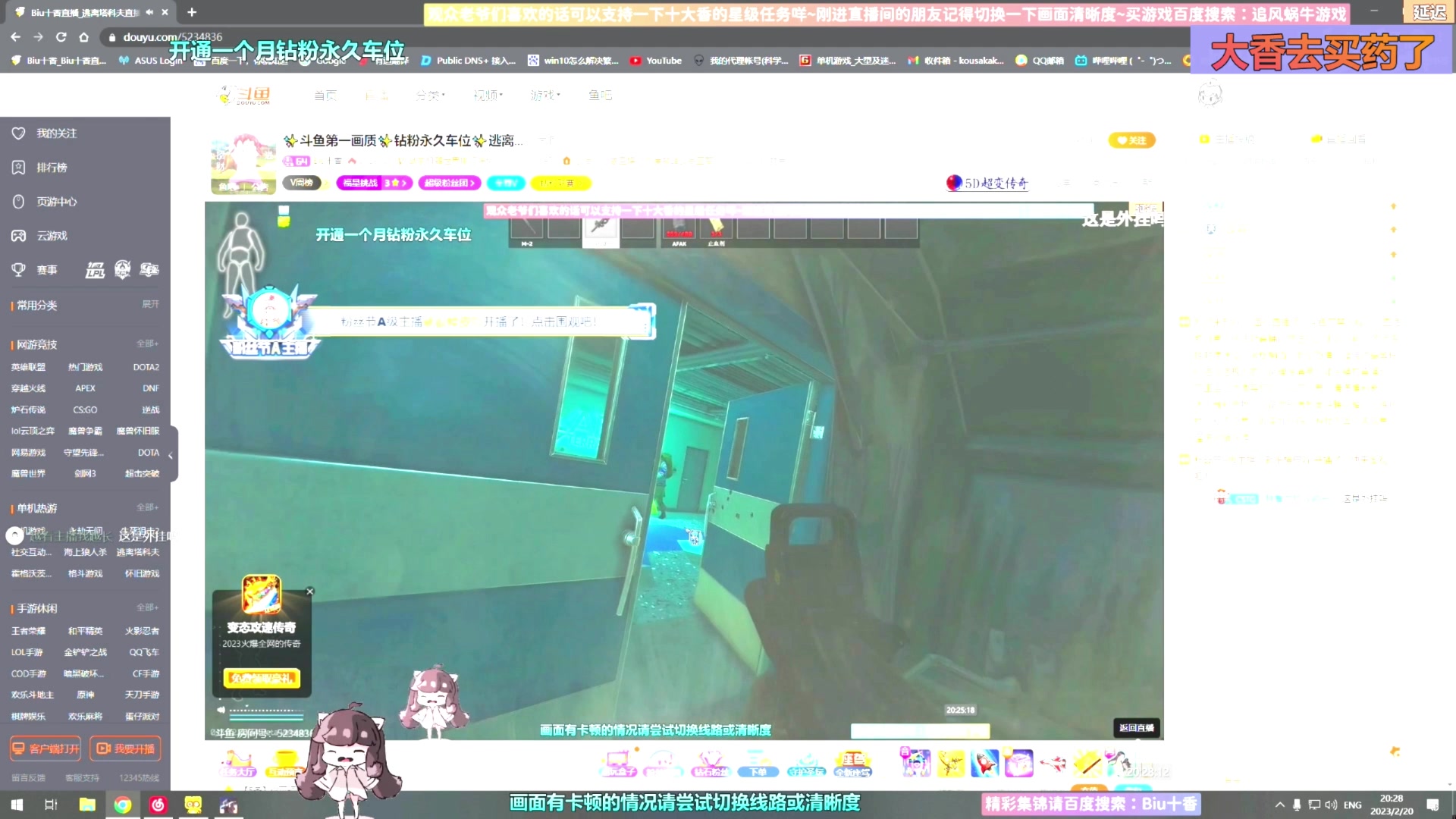Expand the 常用分类 section with 展开

coord(150,304)
